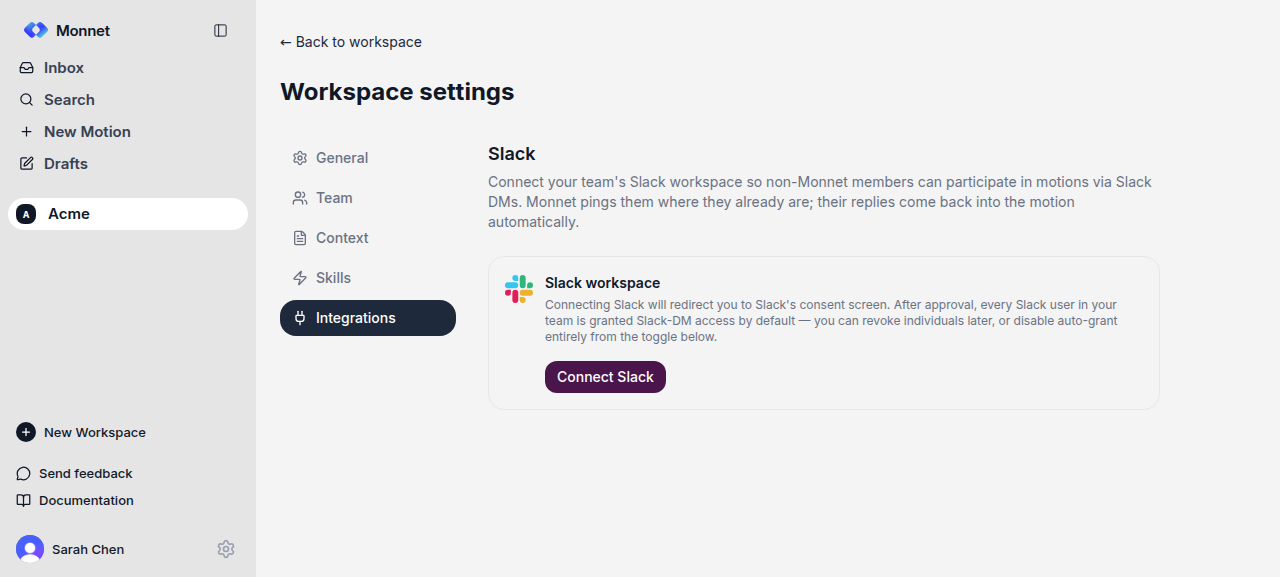Switch to the General settings tab
1280x577 pixels.
[x=368, y=158]
